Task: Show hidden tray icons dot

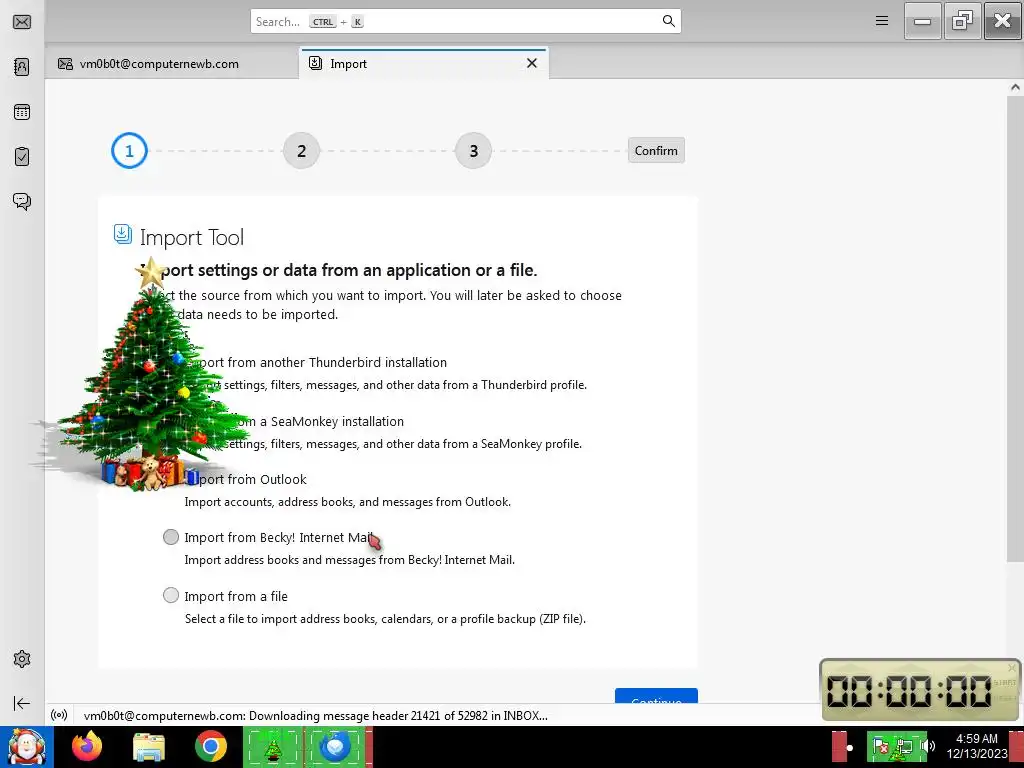Action: pyautogui.click(x=850, y=748)
